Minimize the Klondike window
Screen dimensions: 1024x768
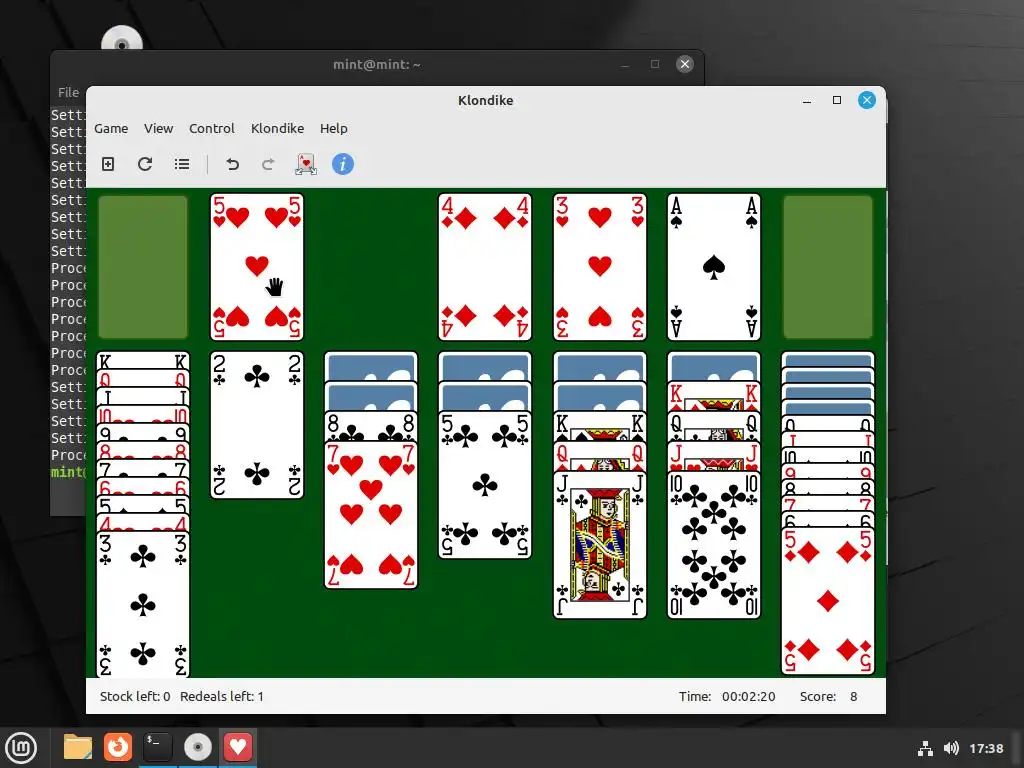807,101
